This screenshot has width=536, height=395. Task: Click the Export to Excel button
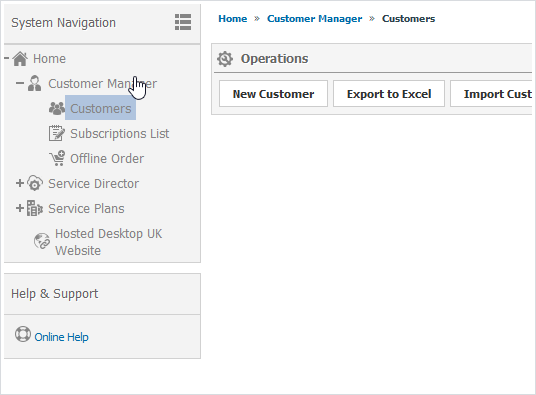coord(389,94)
